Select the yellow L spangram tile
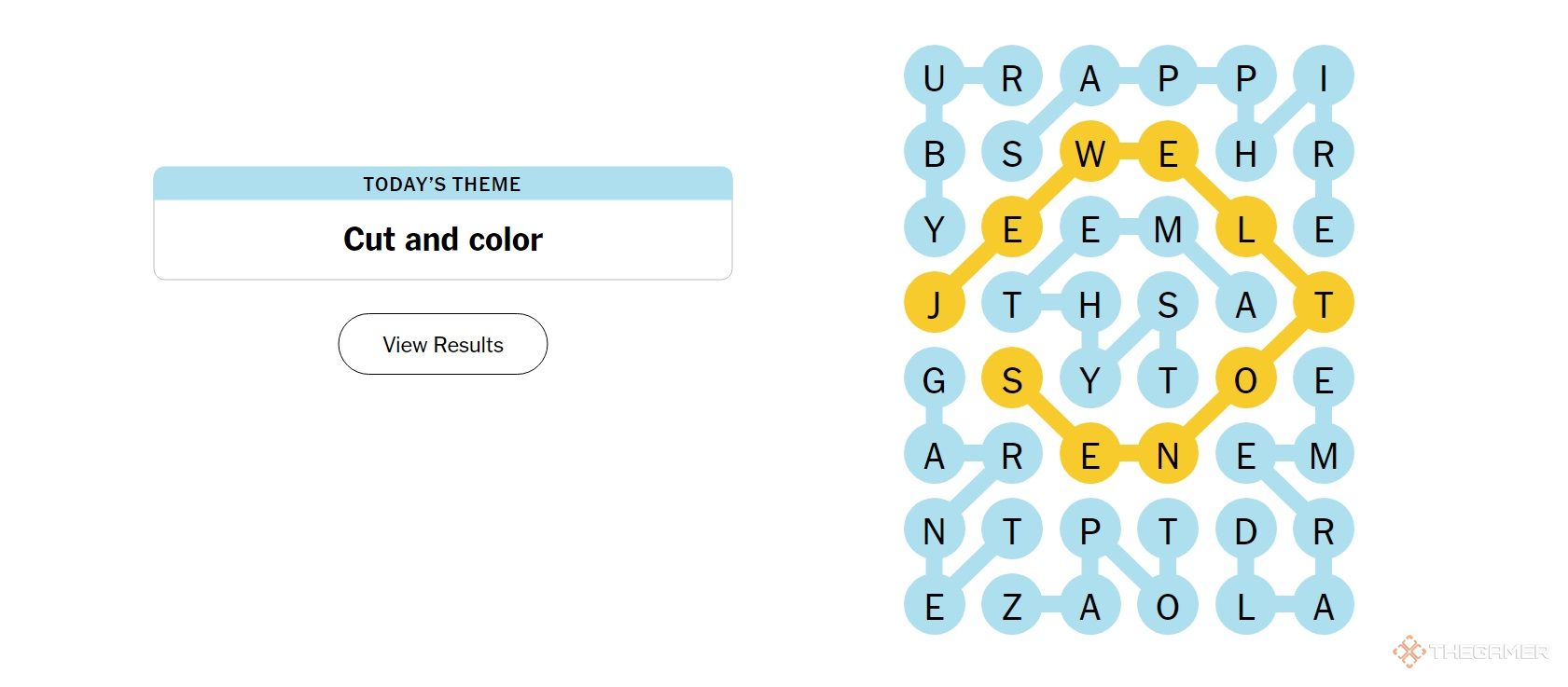 pyautogui.click(x=1245, y=228)
